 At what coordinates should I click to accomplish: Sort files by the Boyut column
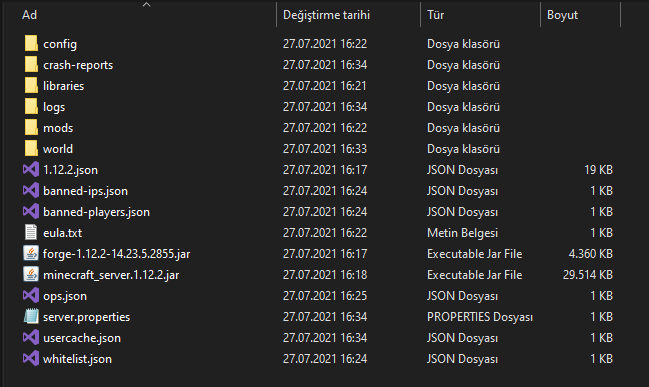click(580, 15)
